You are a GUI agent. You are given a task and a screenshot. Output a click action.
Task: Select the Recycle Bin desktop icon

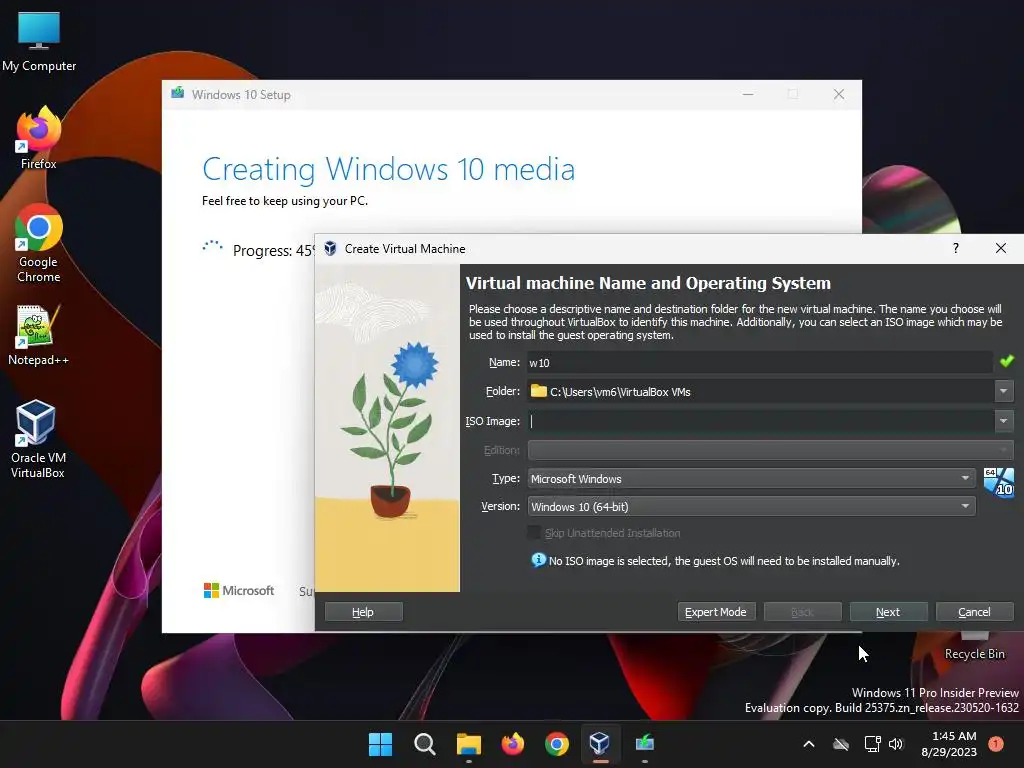coord(974,647)
